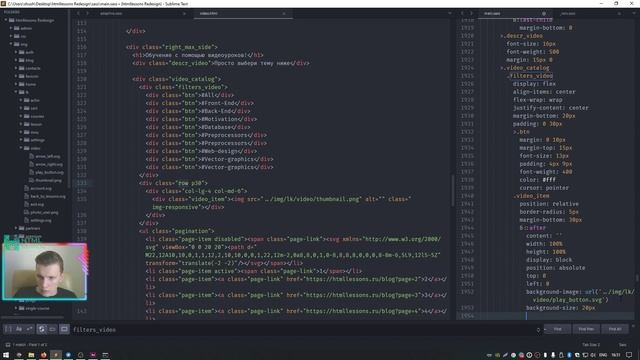This screenshot has height=360, width=640.
Task: Open thumbnail.png file in sidebar
Action: point(48,180)
